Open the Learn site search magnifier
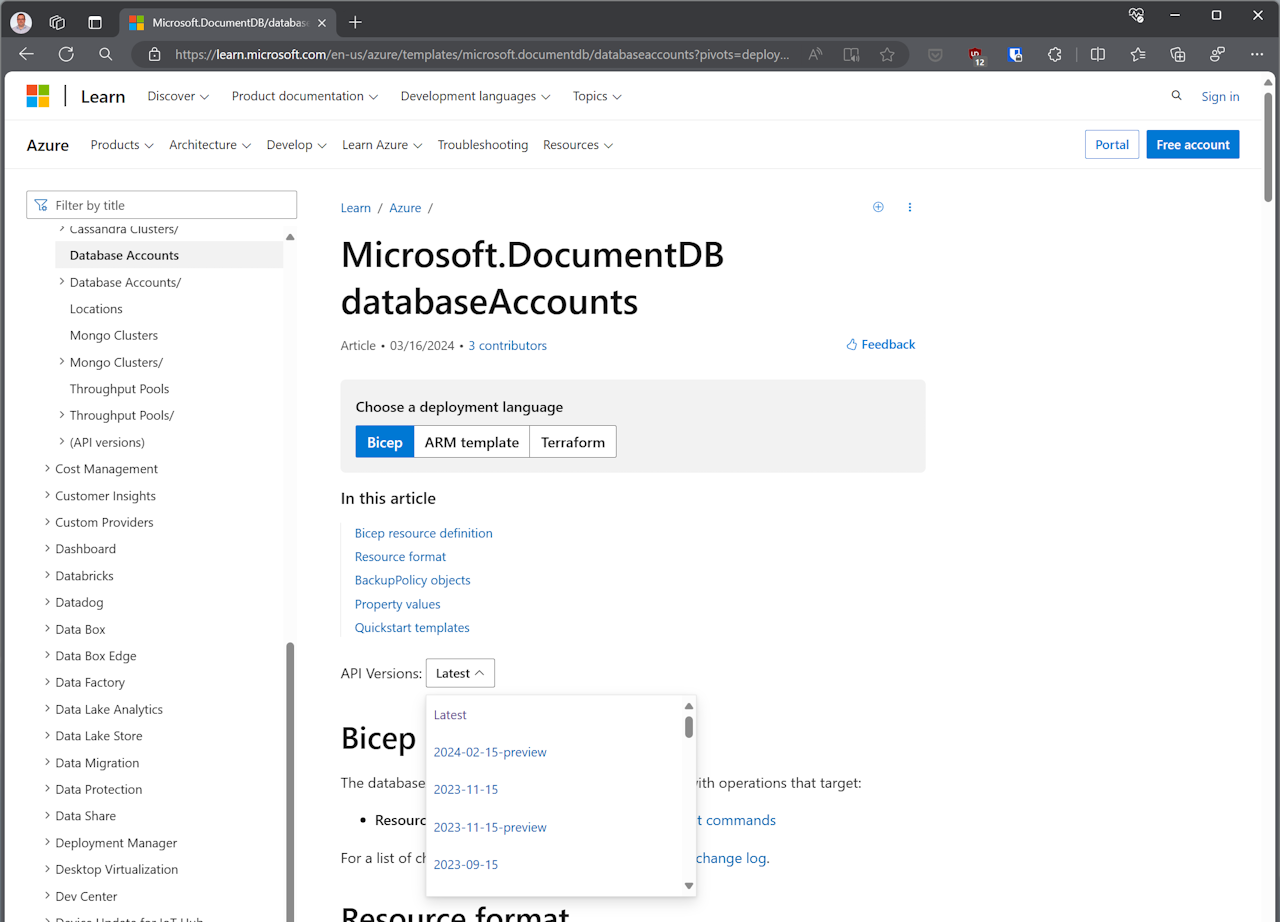Image resolution: width=1280 pixels, height=922 pixels. click(1176, 96)
